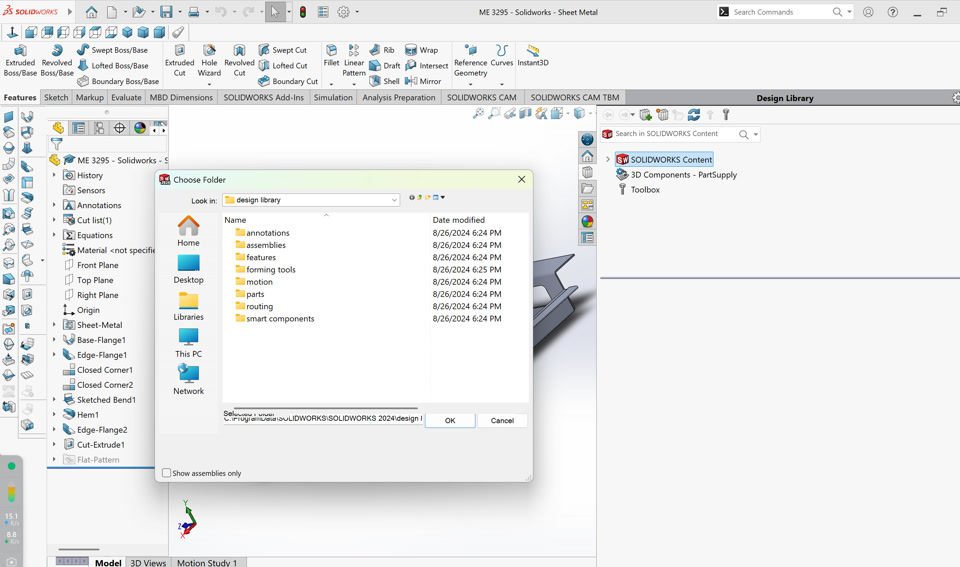Activate the Revolved Cut tool
The height and width of the screenshot is (567, 960).
[x=239, y=60]
